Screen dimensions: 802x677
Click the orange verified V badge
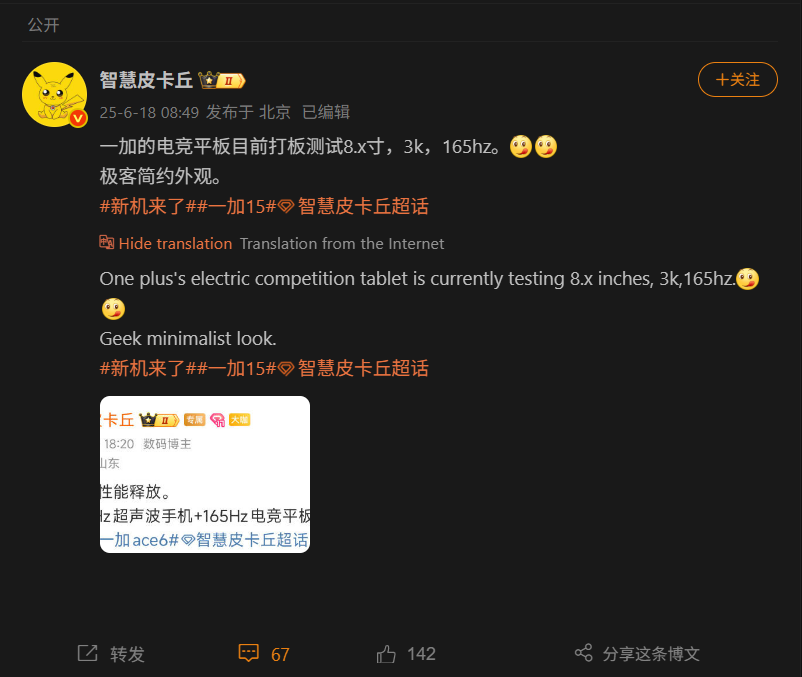(x=78, y=118)
